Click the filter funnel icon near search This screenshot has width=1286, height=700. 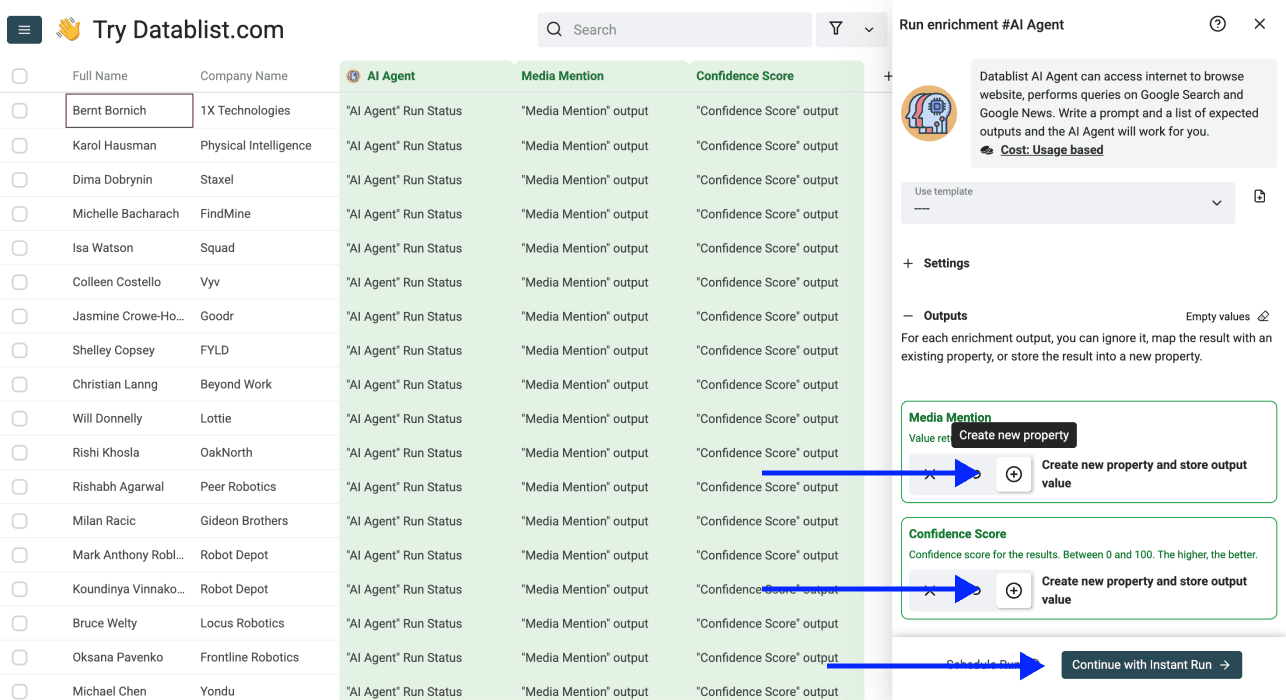coord(836,29)
